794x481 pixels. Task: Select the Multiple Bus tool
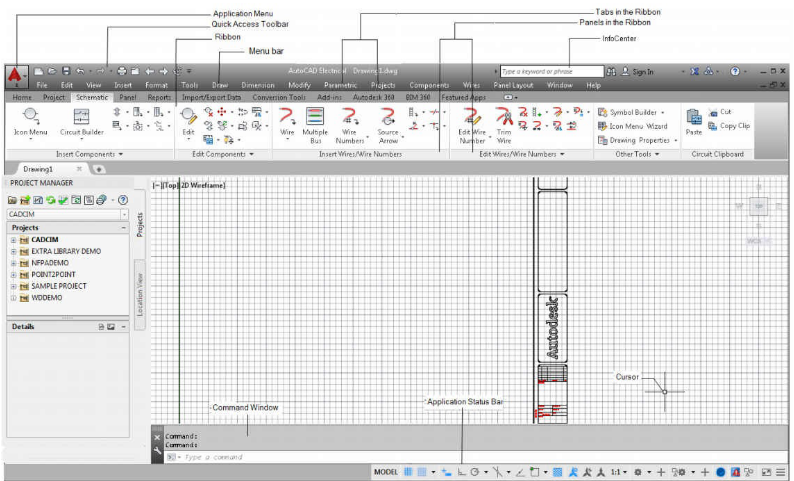(315, 125)
